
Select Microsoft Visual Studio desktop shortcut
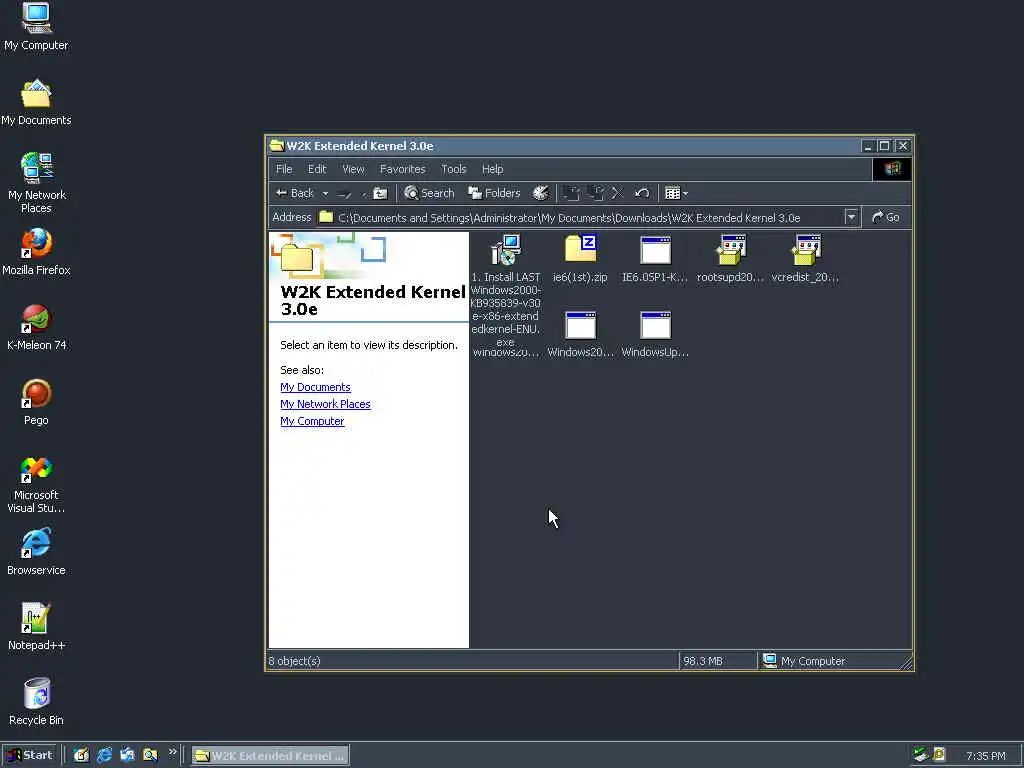37,484
